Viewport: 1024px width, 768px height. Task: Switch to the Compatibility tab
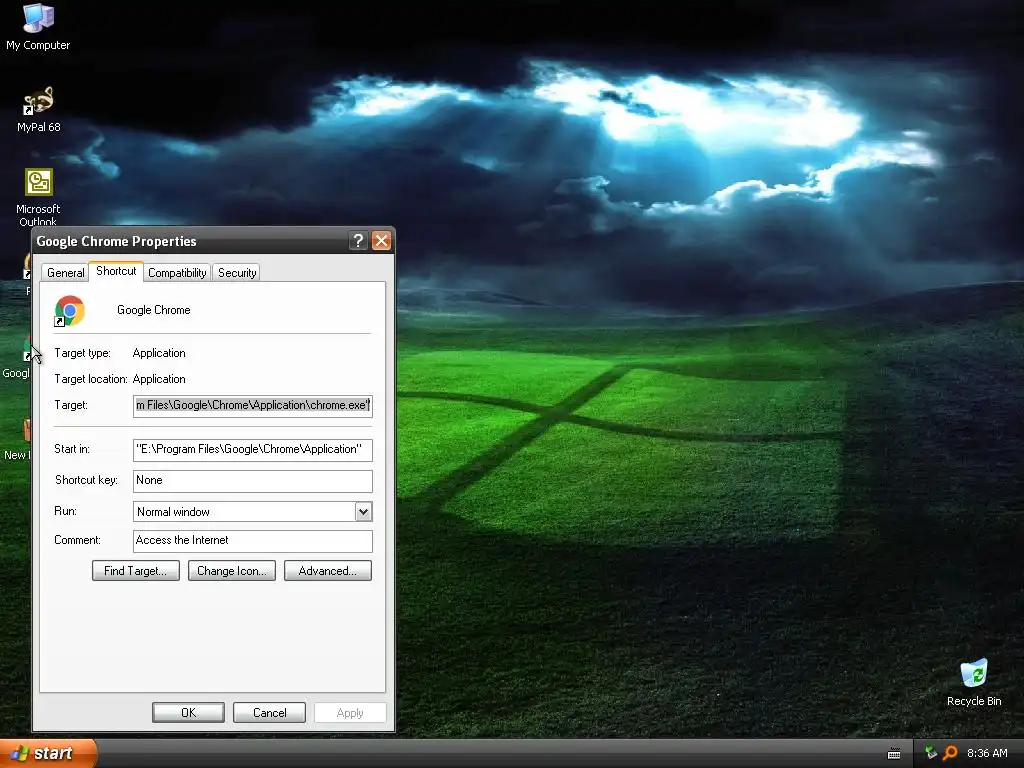pyautogui.click(x=177, y=272)
